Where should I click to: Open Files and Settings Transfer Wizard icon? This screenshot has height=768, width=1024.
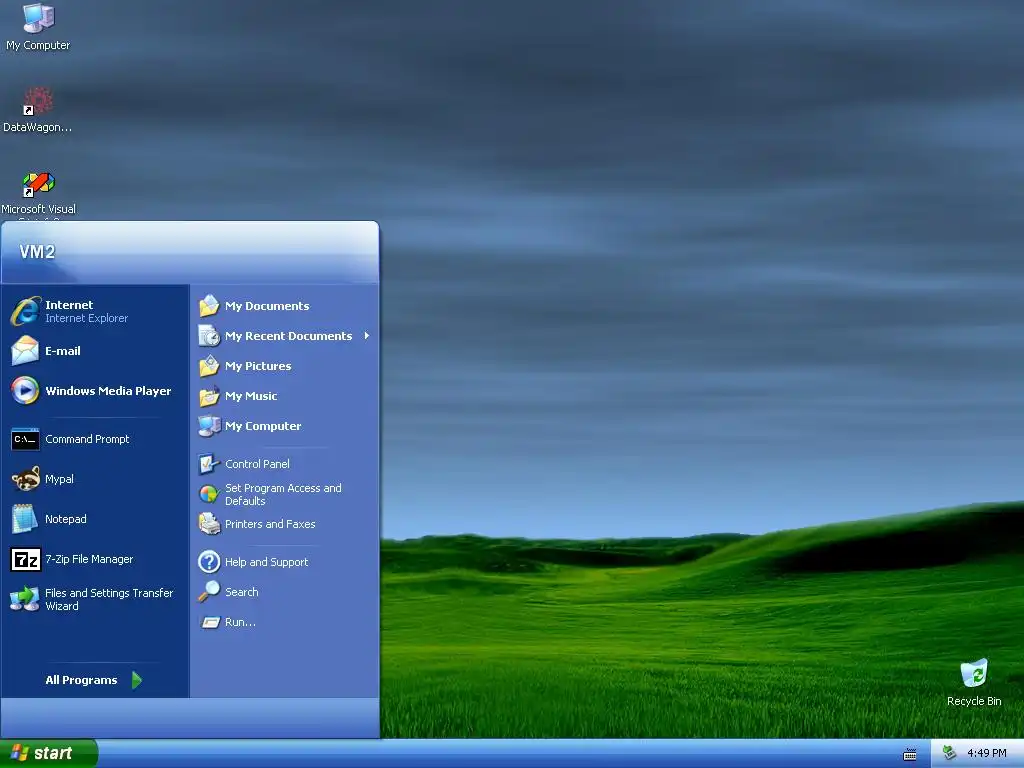tap(25, 599)
